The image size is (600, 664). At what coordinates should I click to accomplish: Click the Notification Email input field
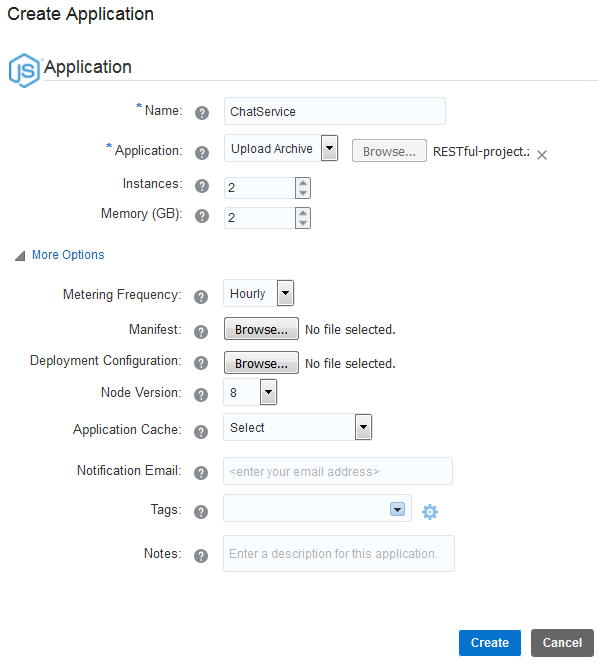338,471
